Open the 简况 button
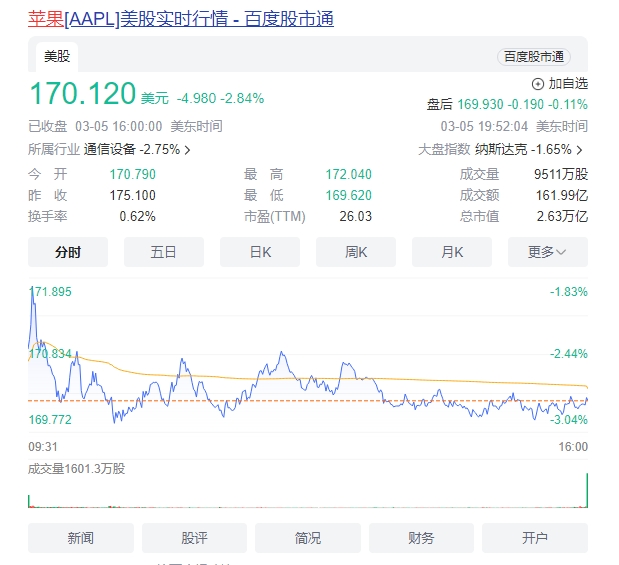619x565 pixels. pyautogui.click(x=308, y=538)
